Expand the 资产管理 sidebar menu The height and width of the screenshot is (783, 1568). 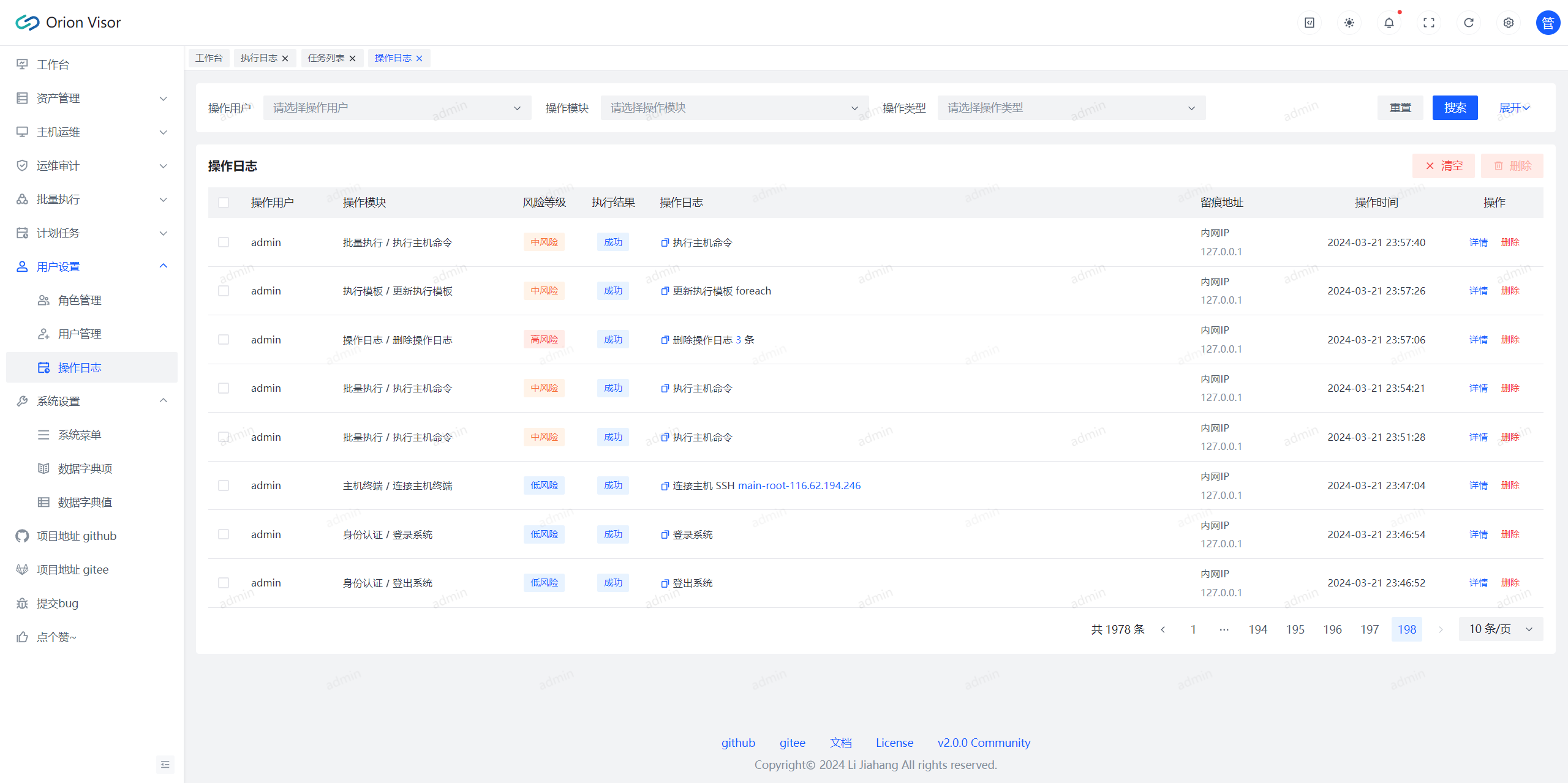92,99
